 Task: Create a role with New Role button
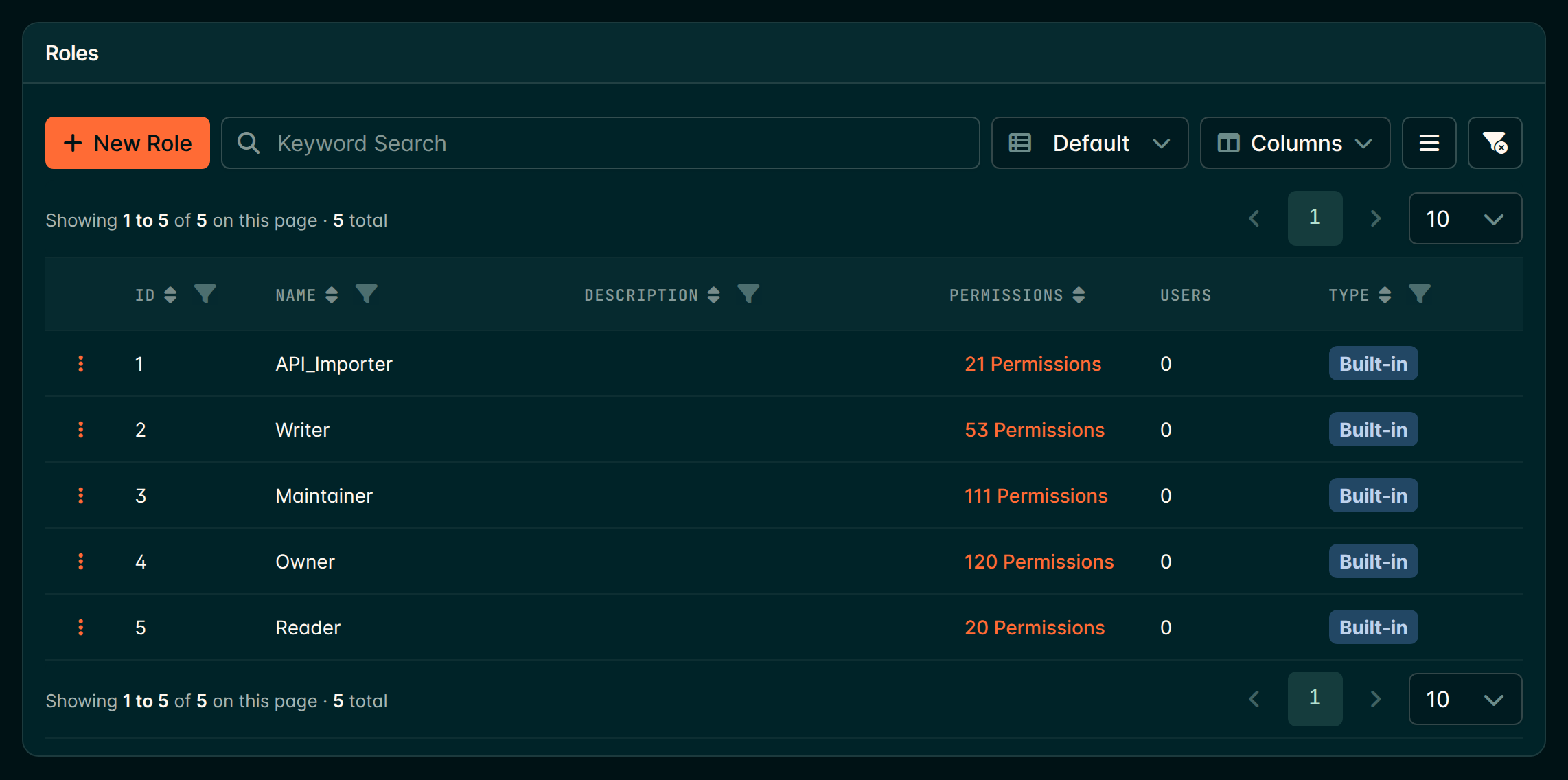tap(128, 143)
